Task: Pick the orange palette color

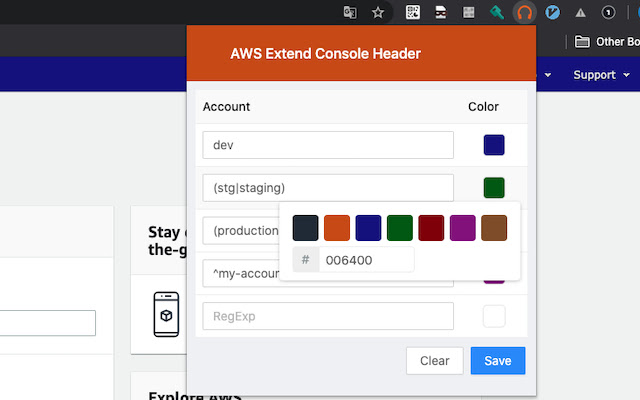Action: pyautogui.click(x=337, y=228)
